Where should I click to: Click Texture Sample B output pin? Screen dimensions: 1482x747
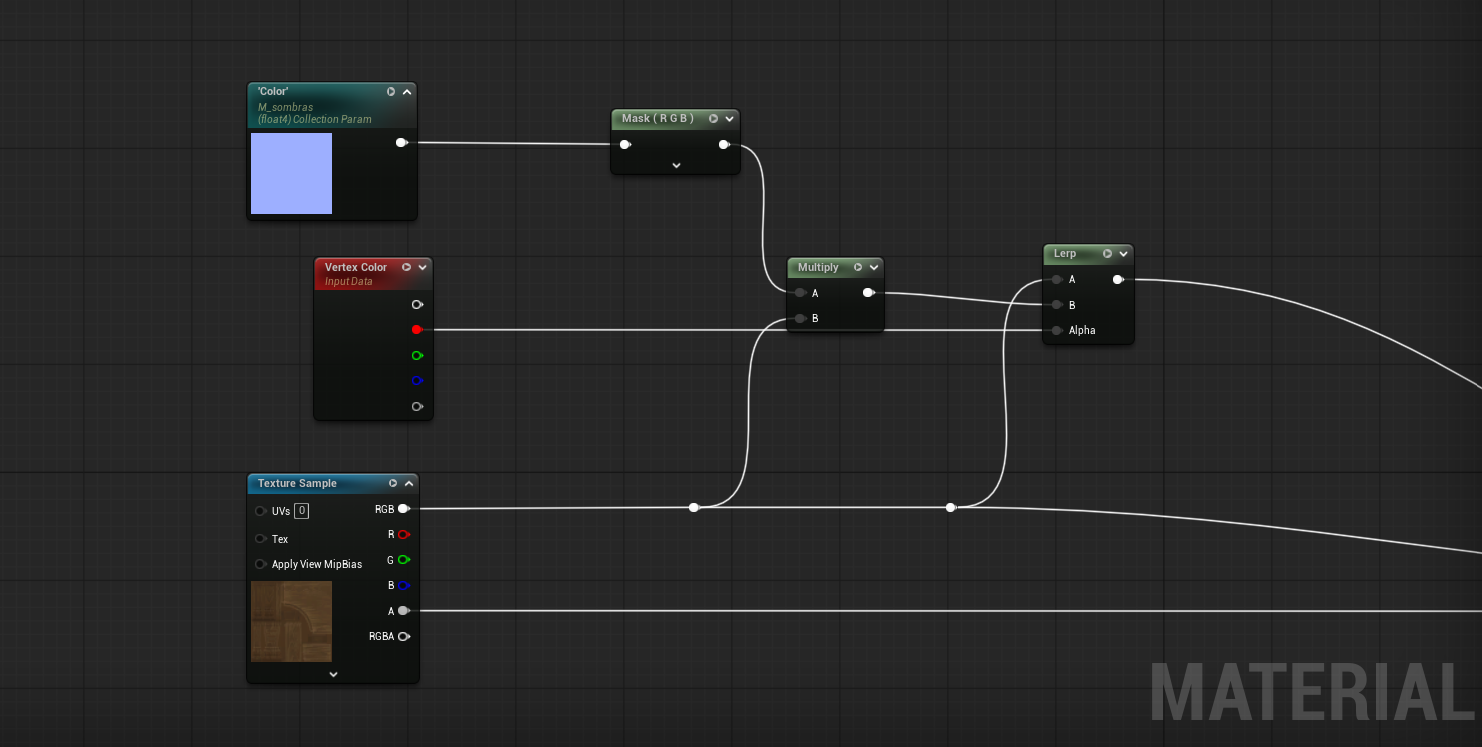click(x=404, y=585)
